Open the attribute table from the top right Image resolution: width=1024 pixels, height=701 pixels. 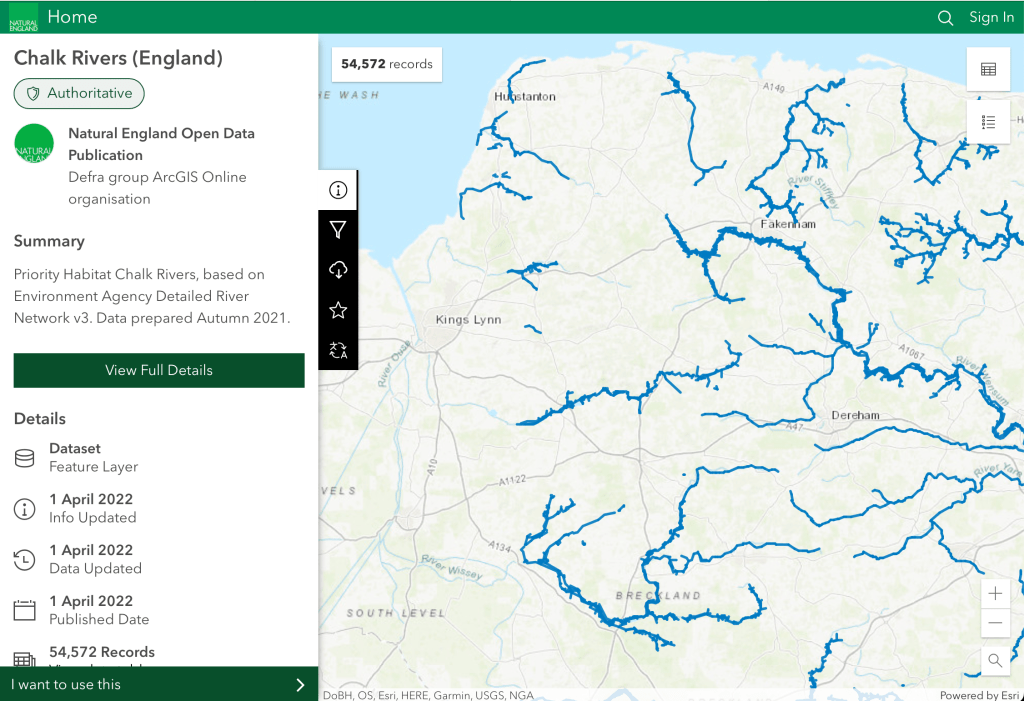[988, 68]
